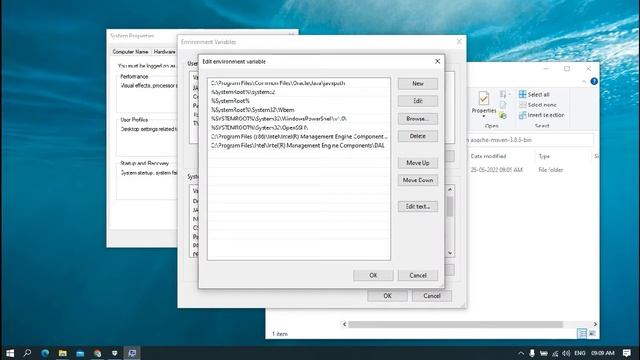Select the System32\OpenSSH path entry
Viewport: 640px width, 360px height.
(298, 128)
